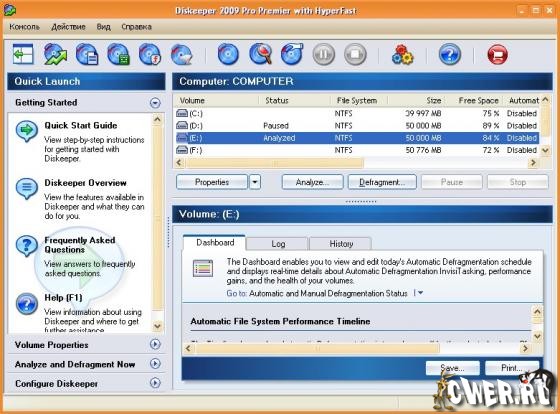Click the Analyze toolbar icon with magnifier
Image resolution: width=560 pixels, height=414 pixels.
click(x=260, y=54)
